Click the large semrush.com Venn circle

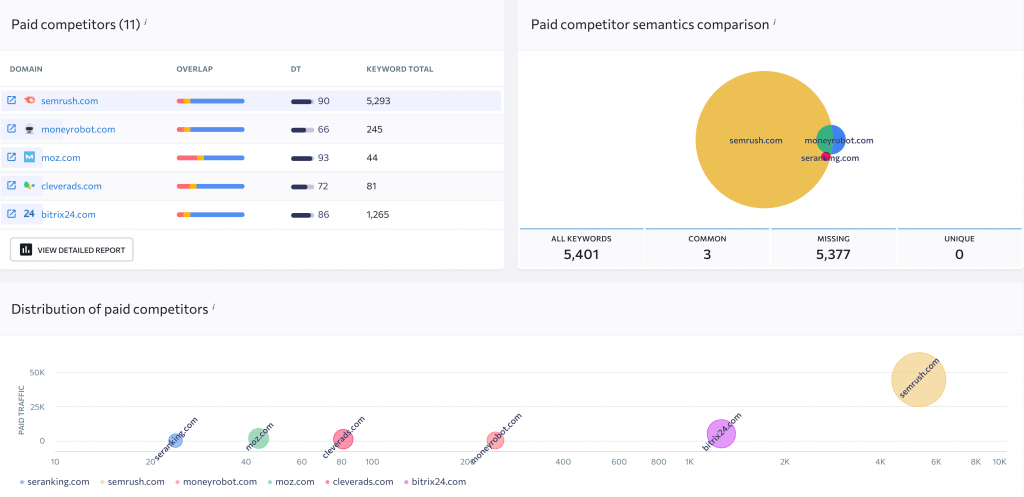(x=763, y=140)
